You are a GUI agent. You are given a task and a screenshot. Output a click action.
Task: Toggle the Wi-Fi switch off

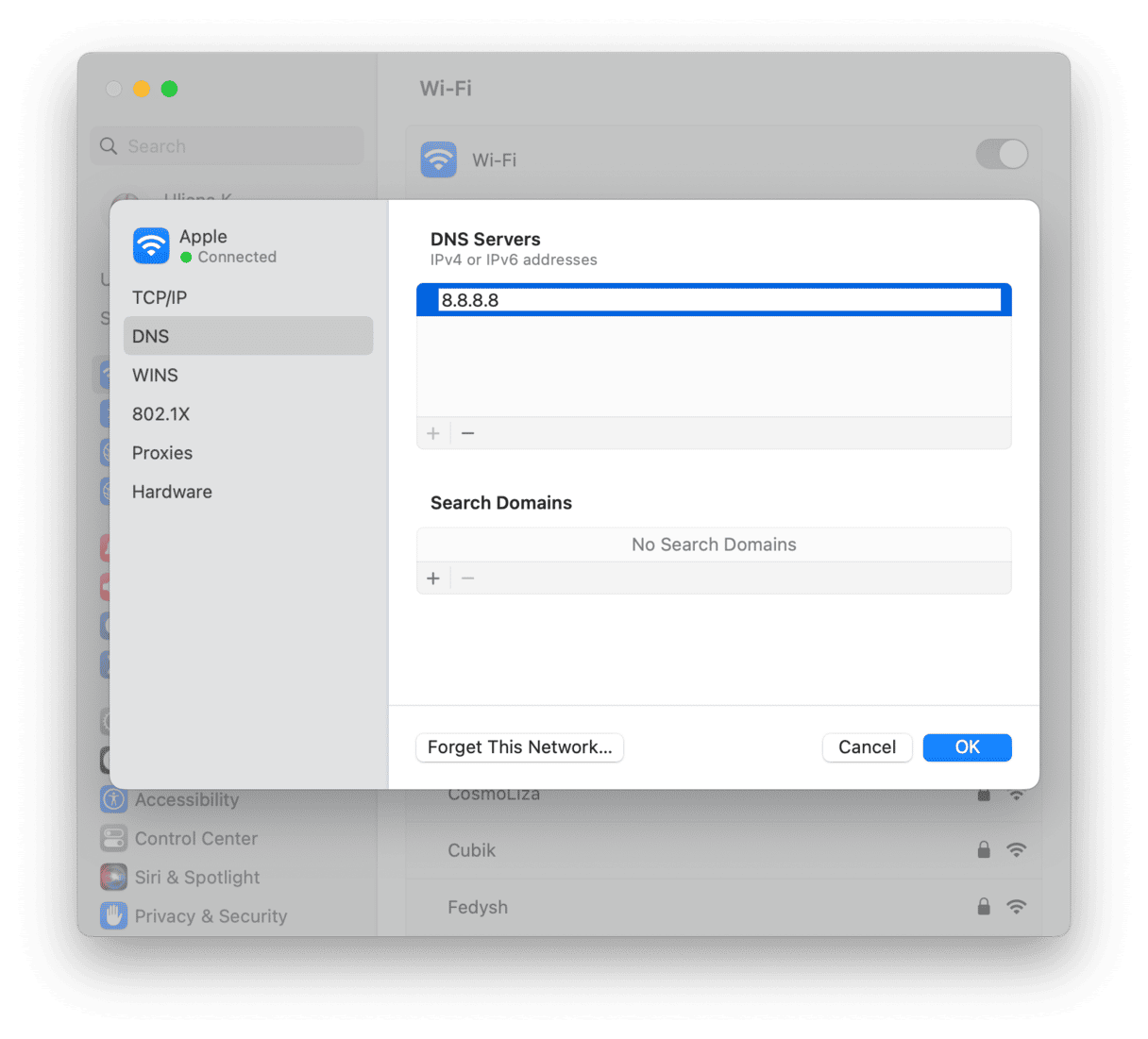tap(1003, 154)
